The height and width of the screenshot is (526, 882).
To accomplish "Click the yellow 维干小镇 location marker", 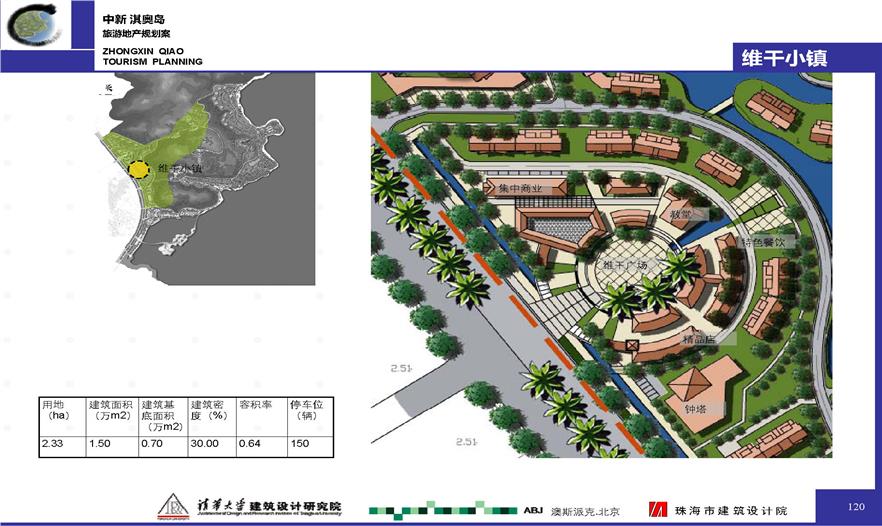I will click(139, 170).
